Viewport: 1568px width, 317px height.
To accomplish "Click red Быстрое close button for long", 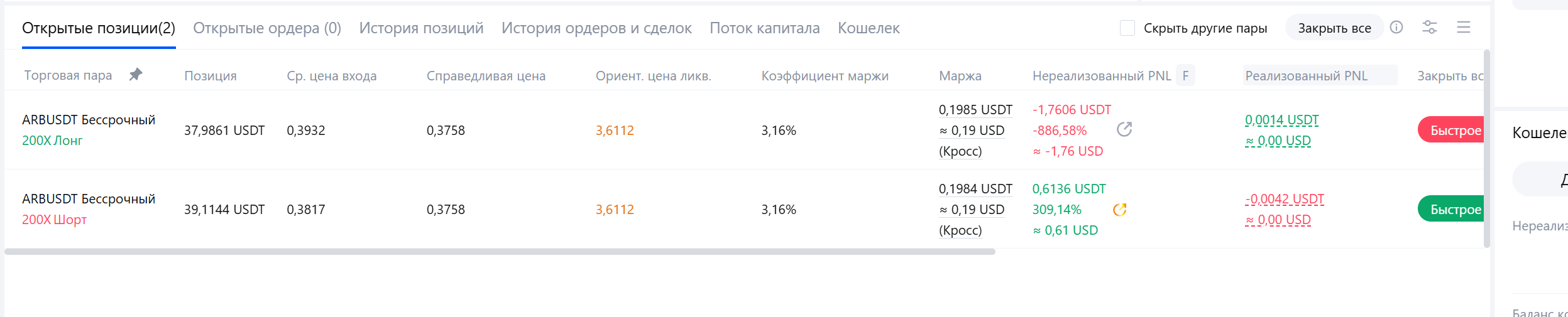I will point(1451,130).
